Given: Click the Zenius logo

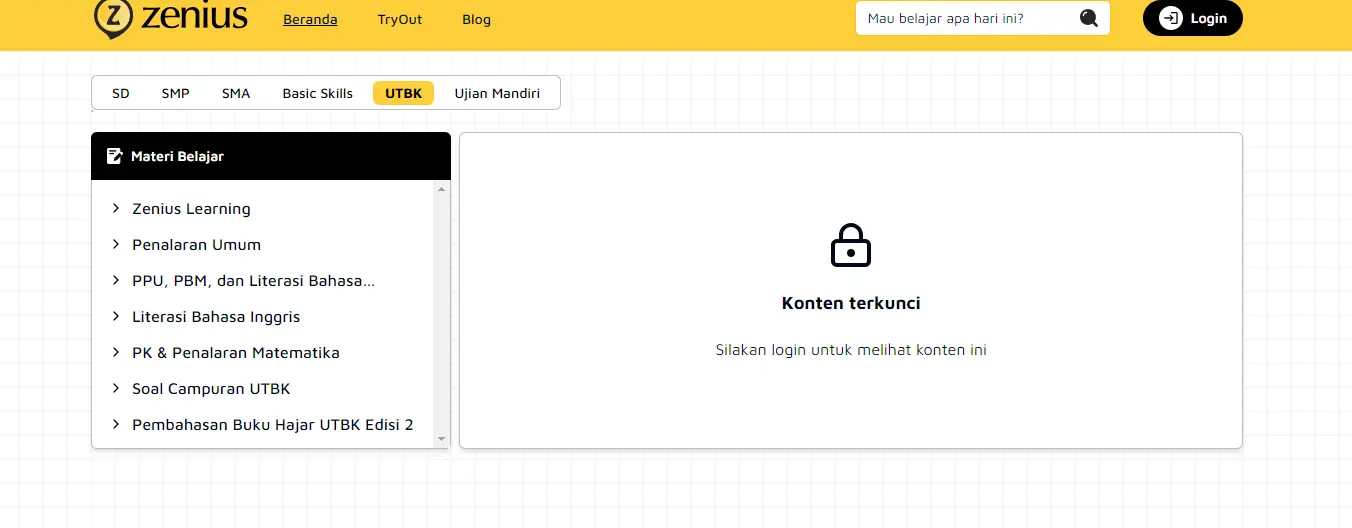Looking at the screenshot, I should pyautogui.click(x=171, y=18).
